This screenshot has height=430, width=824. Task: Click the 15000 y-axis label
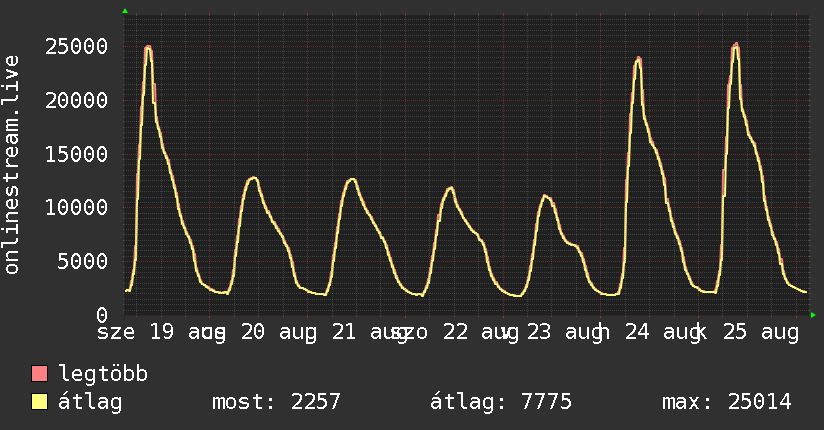pyautogui.click(x=77, y=155)
